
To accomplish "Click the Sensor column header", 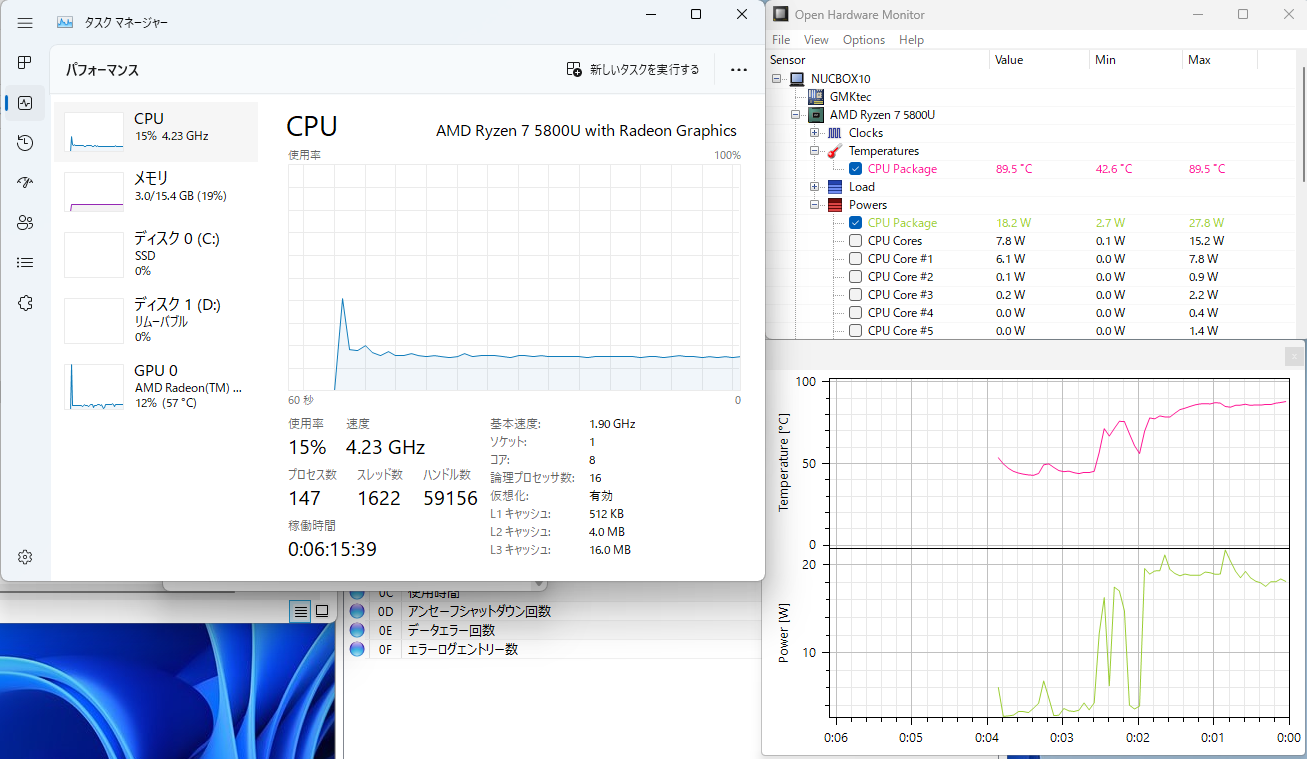I will [x=878, y=60].
